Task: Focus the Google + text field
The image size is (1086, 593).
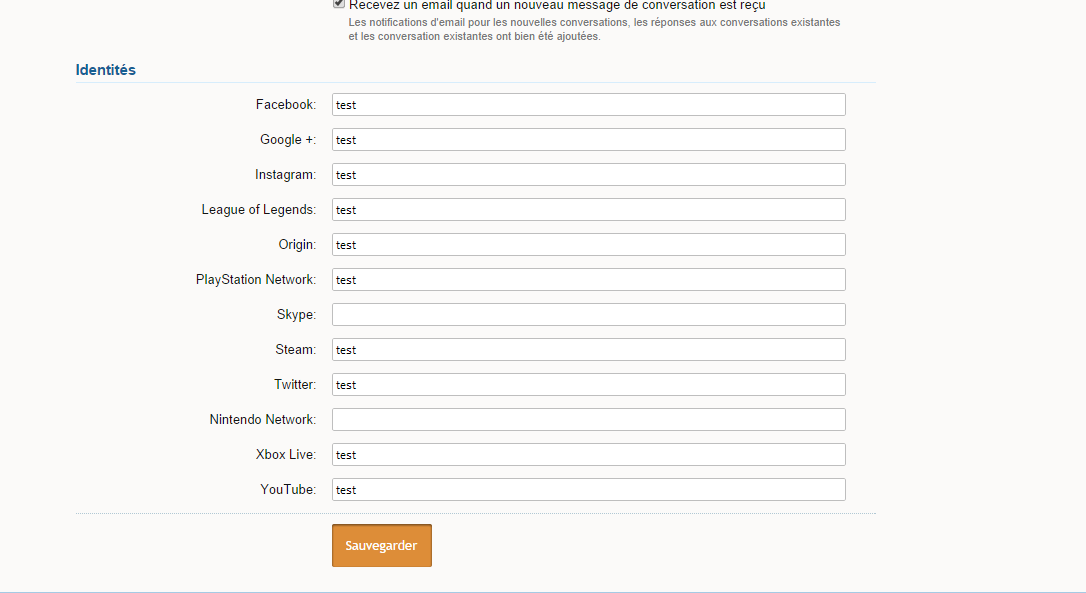Action: (589, 139)
